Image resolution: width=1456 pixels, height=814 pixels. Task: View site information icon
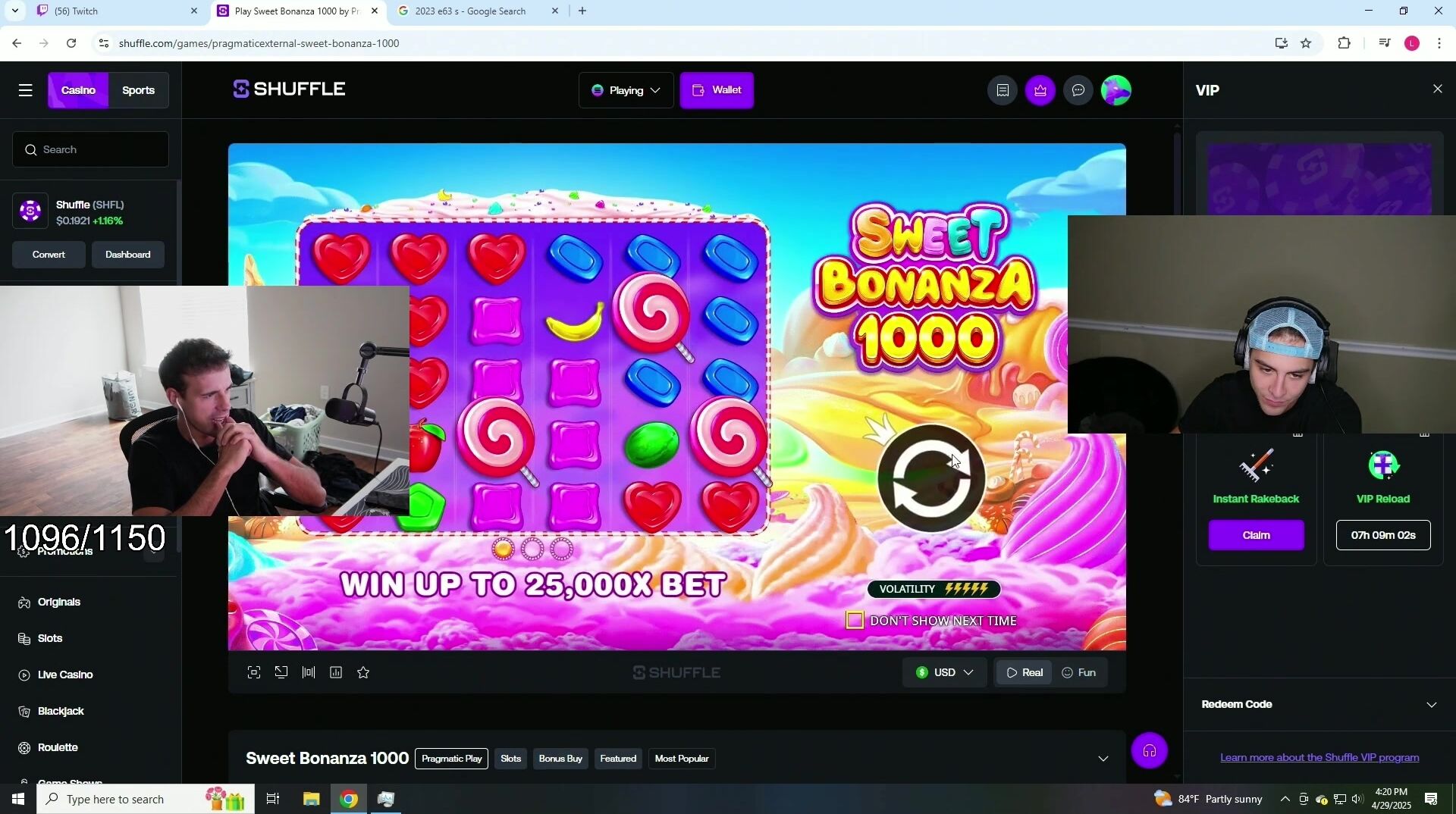pos(104,43)
